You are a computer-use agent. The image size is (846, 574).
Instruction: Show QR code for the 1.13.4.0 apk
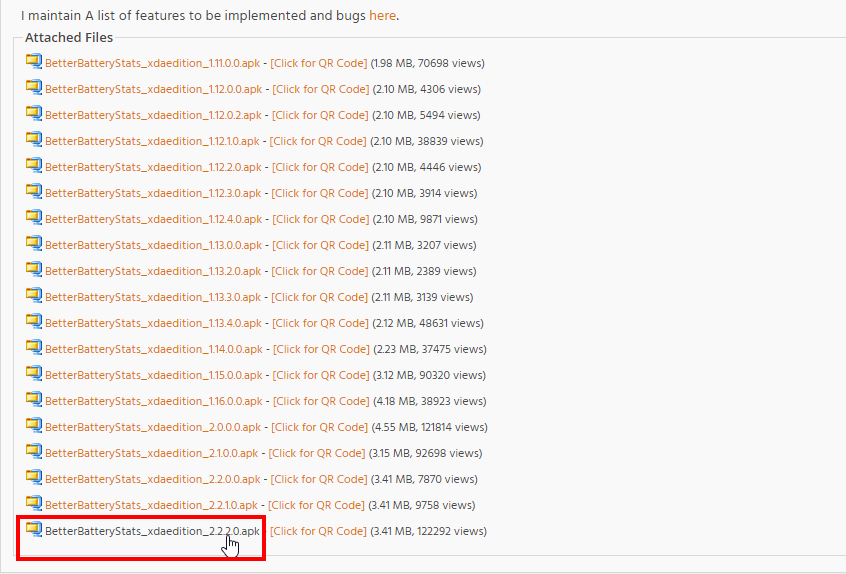320,323
